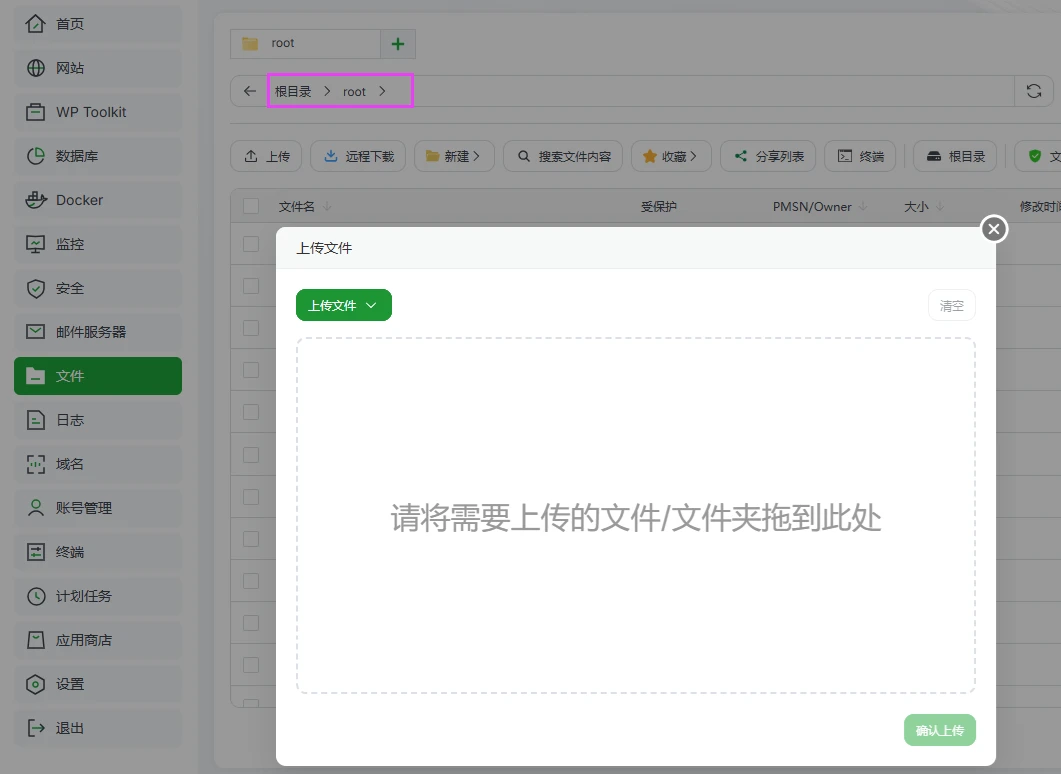Screen dimensions: 1061x774
Task: Refresh file list icon
Action: coord(1034,91)
